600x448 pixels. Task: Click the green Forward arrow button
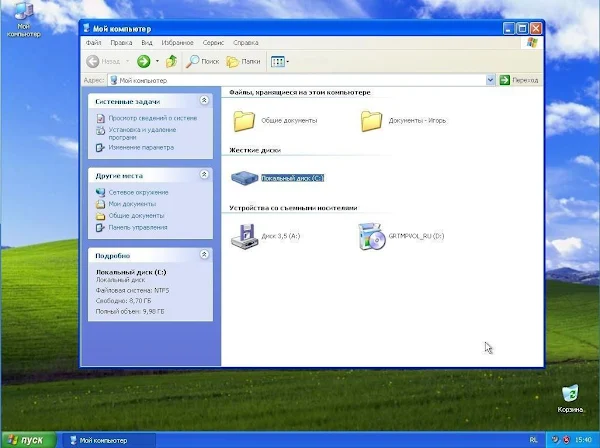(144, 61)
